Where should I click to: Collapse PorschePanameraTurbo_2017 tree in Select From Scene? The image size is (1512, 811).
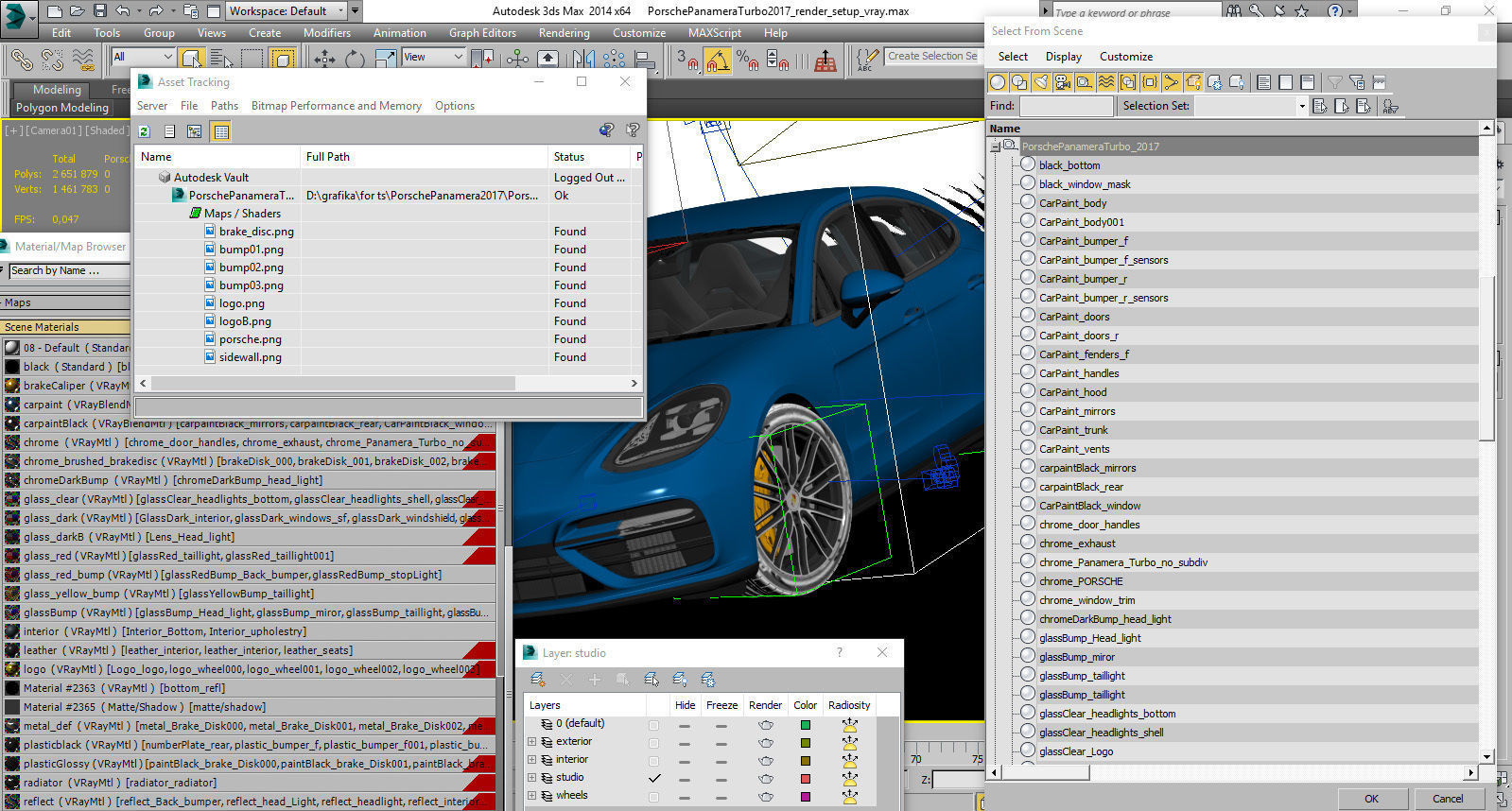pos(995,147)
